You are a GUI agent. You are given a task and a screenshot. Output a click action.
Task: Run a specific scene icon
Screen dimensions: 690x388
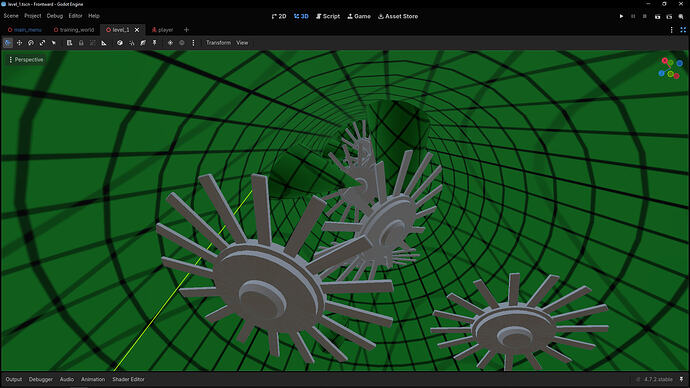click(x=669, y=16)
